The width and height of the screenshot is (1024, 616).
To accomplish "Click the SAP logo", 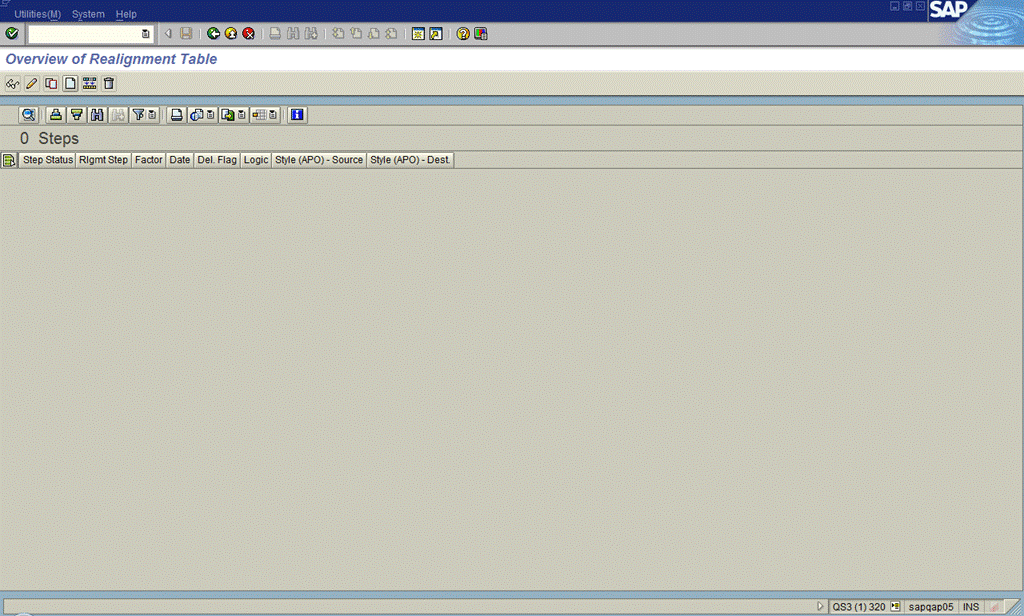I will 948,10.
